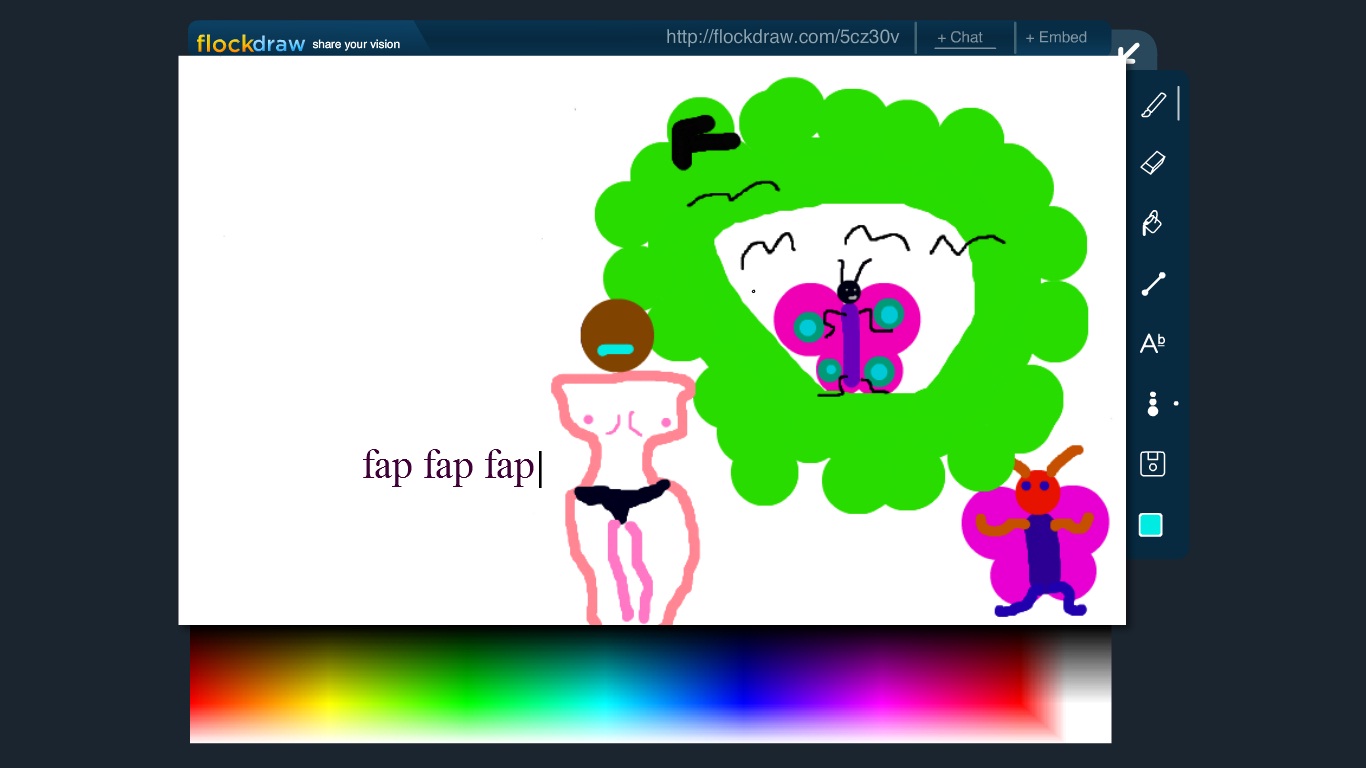Select the paintbrush tool
Image resolution: width=1366 pixels, height=768 pixels.
(x=1153, y=105)
